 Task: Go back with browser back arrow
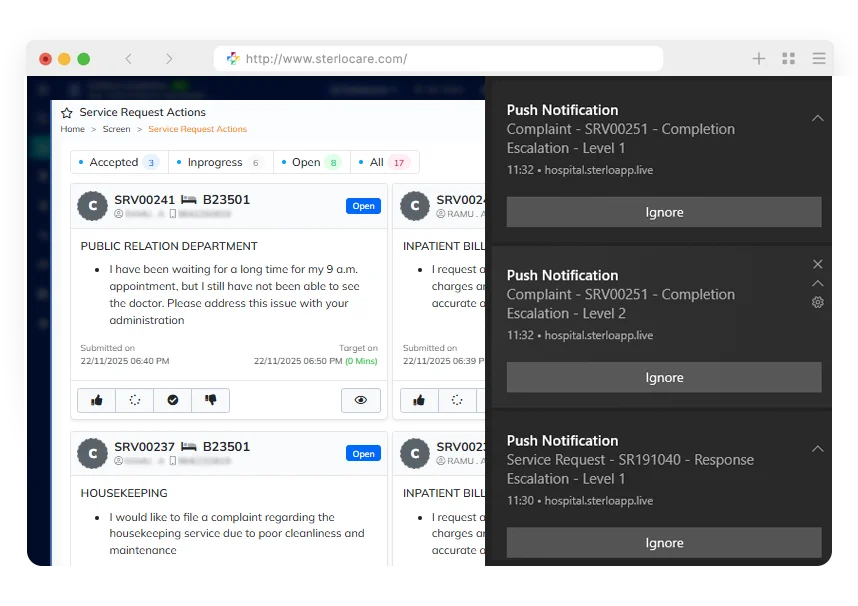click(x=129, y=59)
